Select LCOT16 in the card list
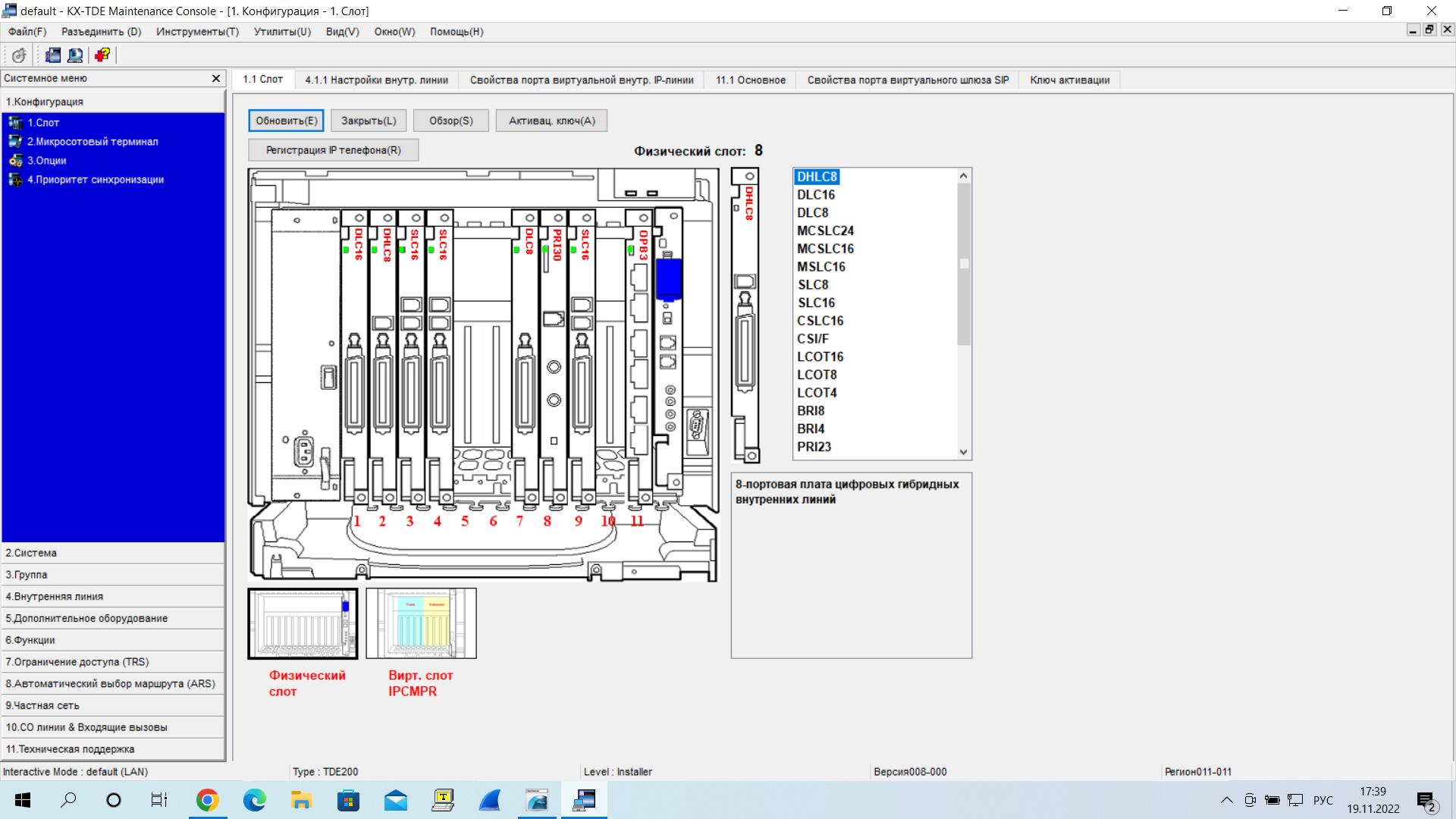The height and width of the screenshot is (819, 1456). click(820, 356)
